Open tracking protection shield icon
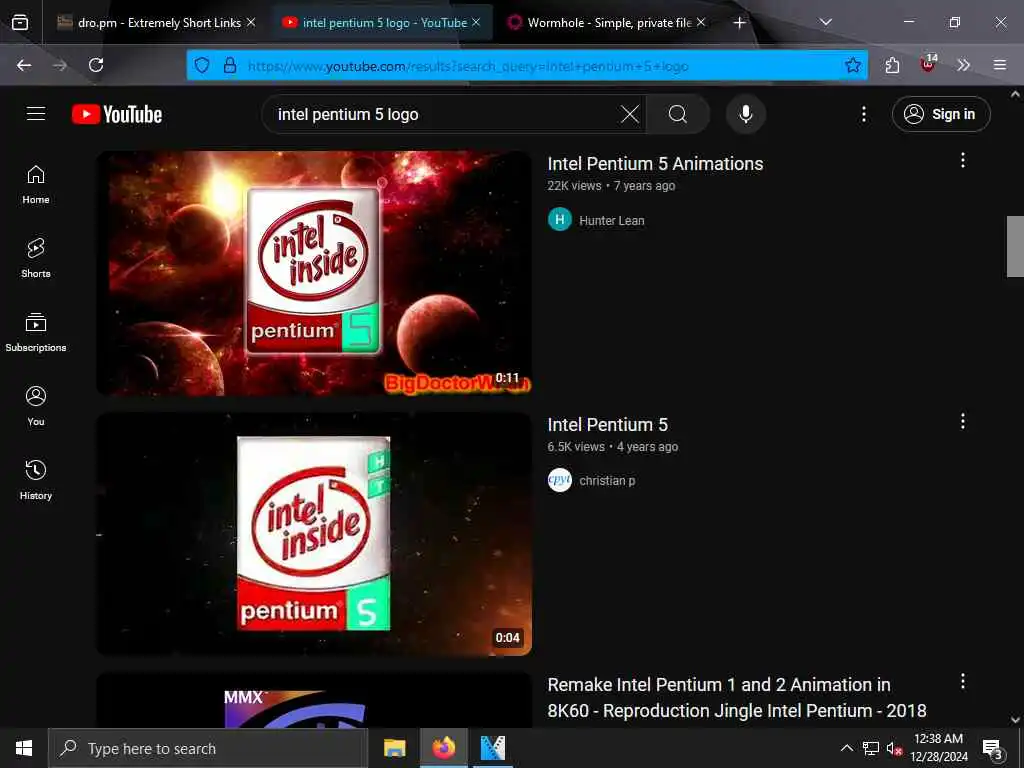The image size is (1024, 768). (x=202, y=65)
